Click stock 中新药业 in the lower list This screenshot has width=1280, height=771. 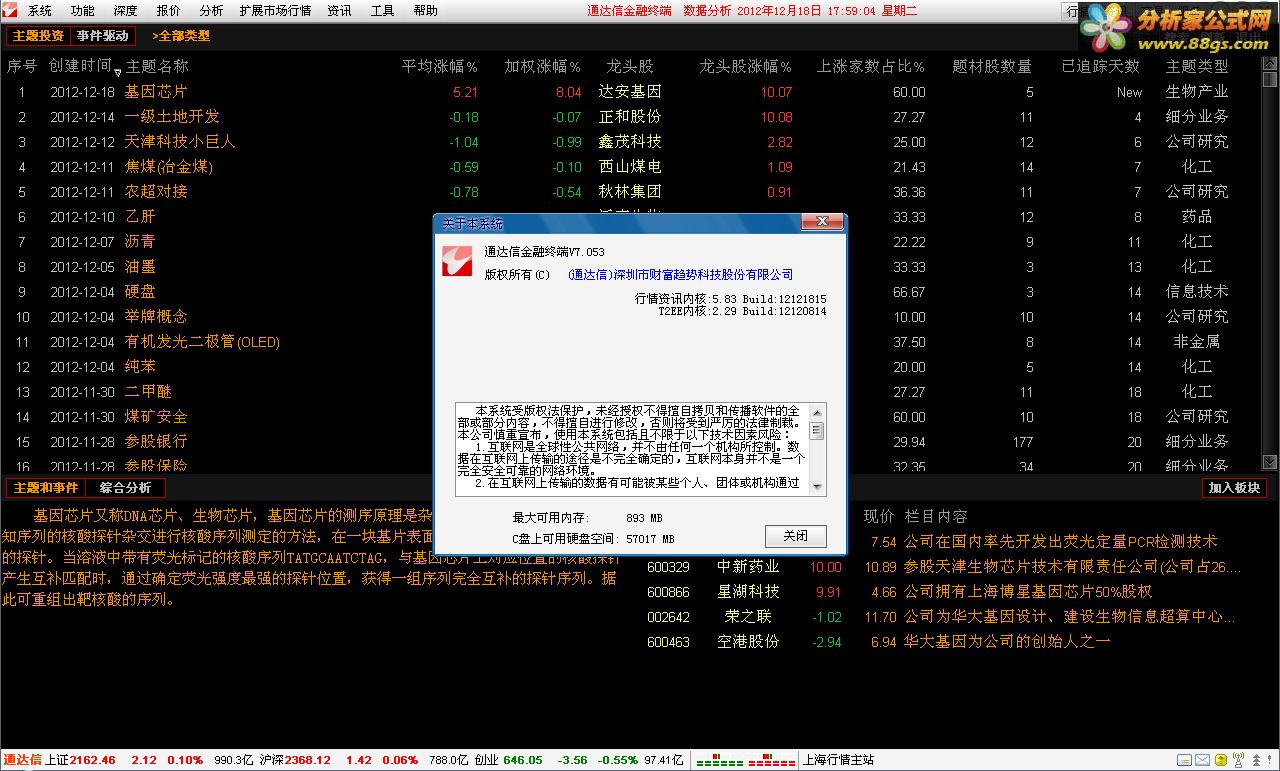[748, 567]
